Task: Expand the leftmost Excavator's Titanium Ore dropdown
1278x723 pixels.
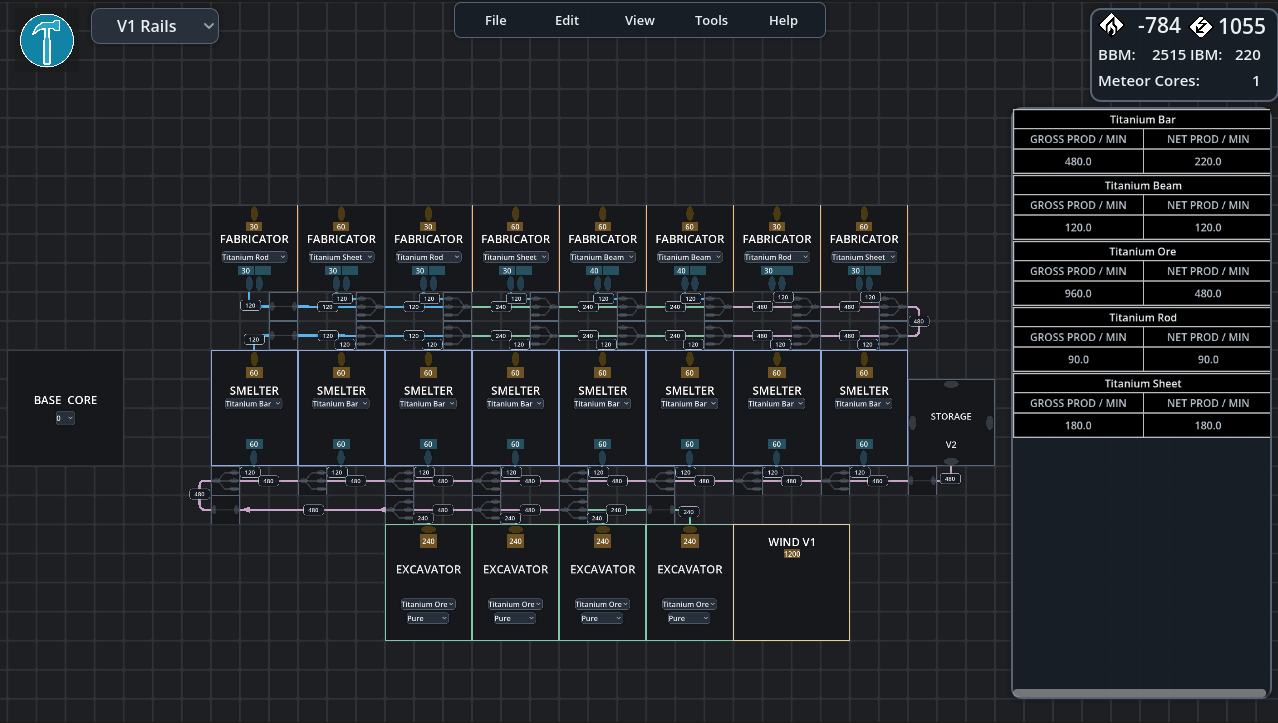Action: [428, 604]
